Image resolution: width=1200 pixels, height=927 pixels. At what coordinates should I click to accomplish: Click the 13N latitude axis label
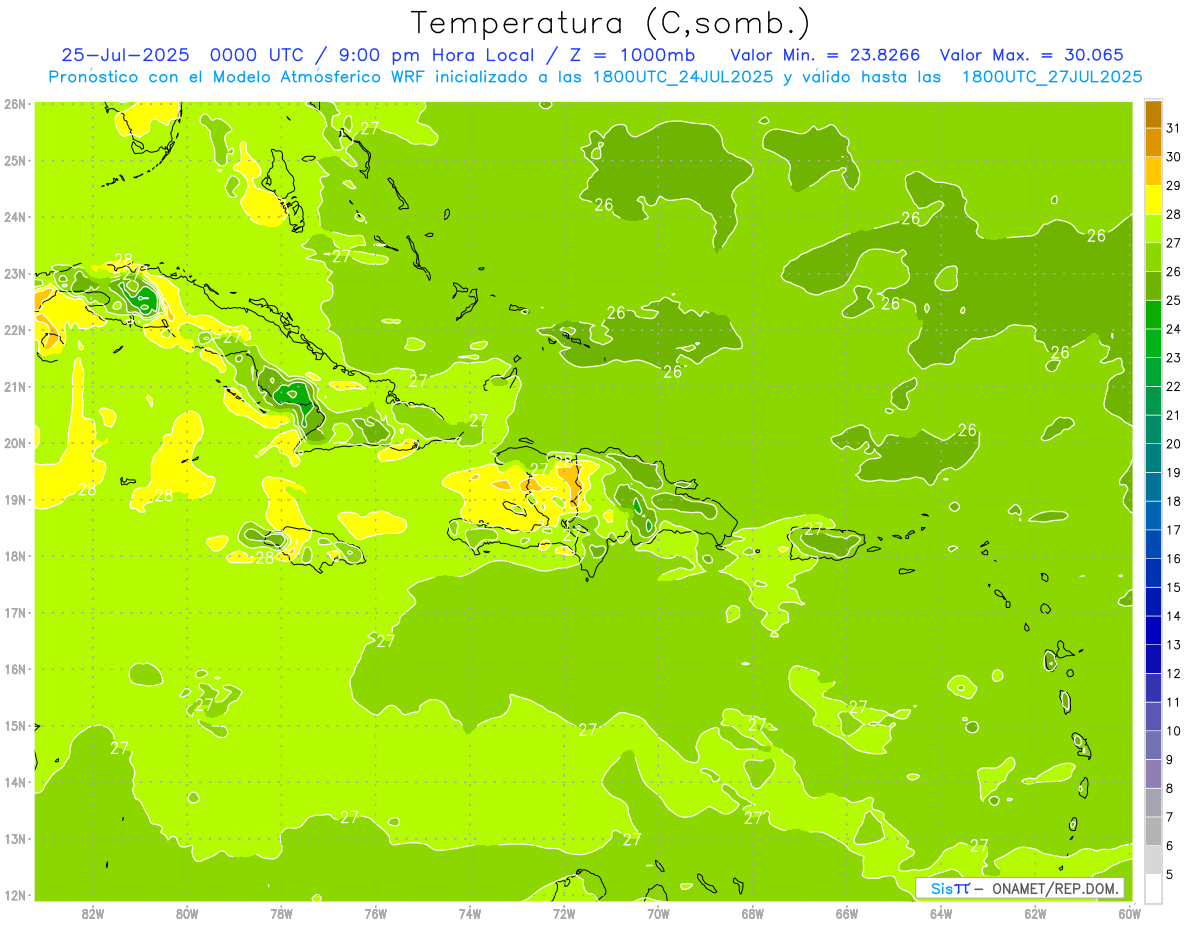pyautogui.click(x=14, y=838)
